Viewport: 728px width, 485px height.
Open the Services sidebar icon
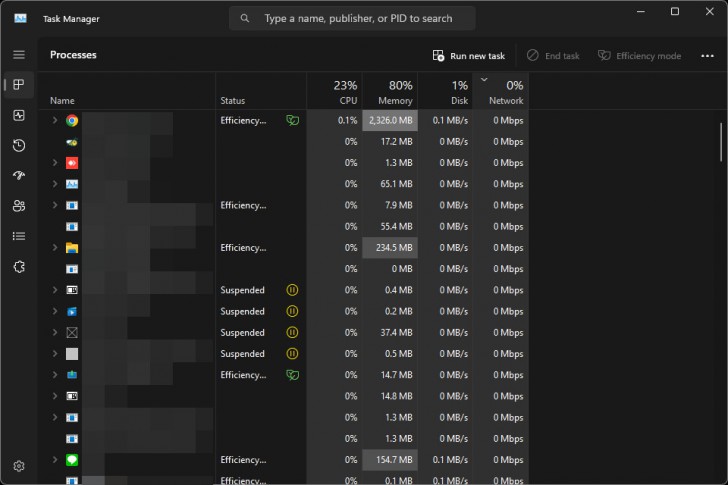pos(19,267)
